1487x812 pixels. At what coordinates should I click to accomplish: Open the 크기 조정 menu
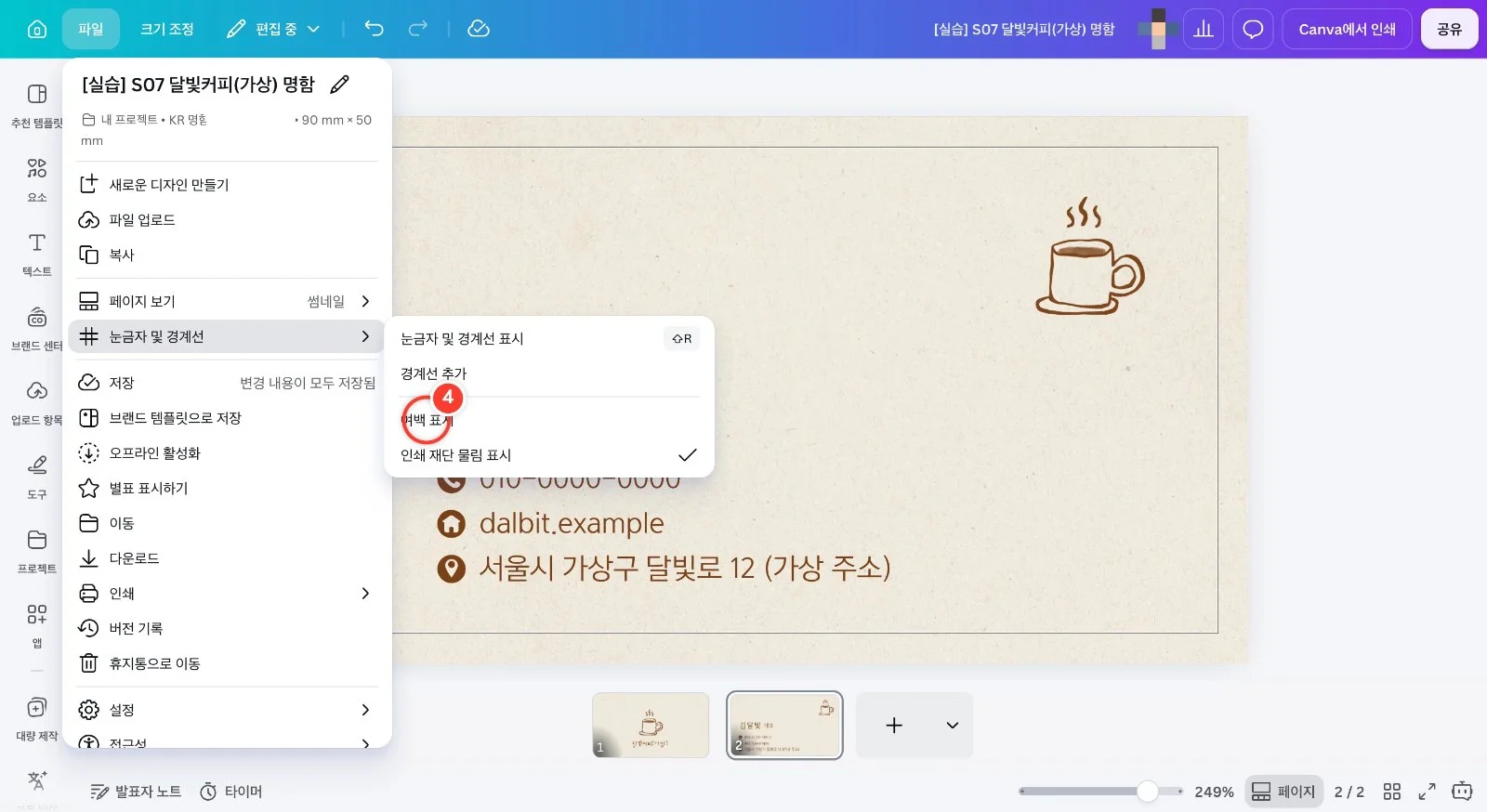click(x=167, y=29)
